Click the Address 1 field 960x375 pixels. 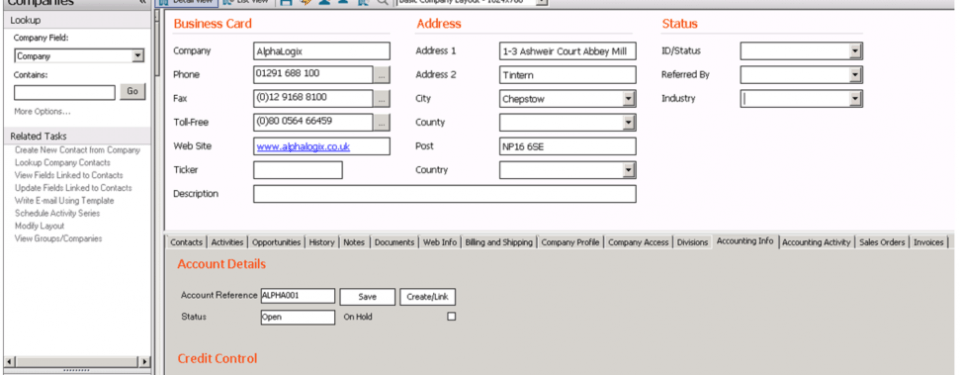coord(568,51)
